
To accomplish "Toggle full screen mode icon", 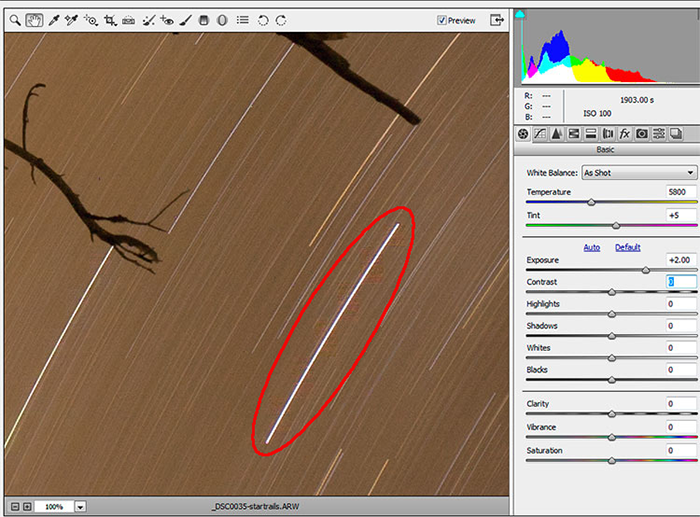I will click(496, 20).
